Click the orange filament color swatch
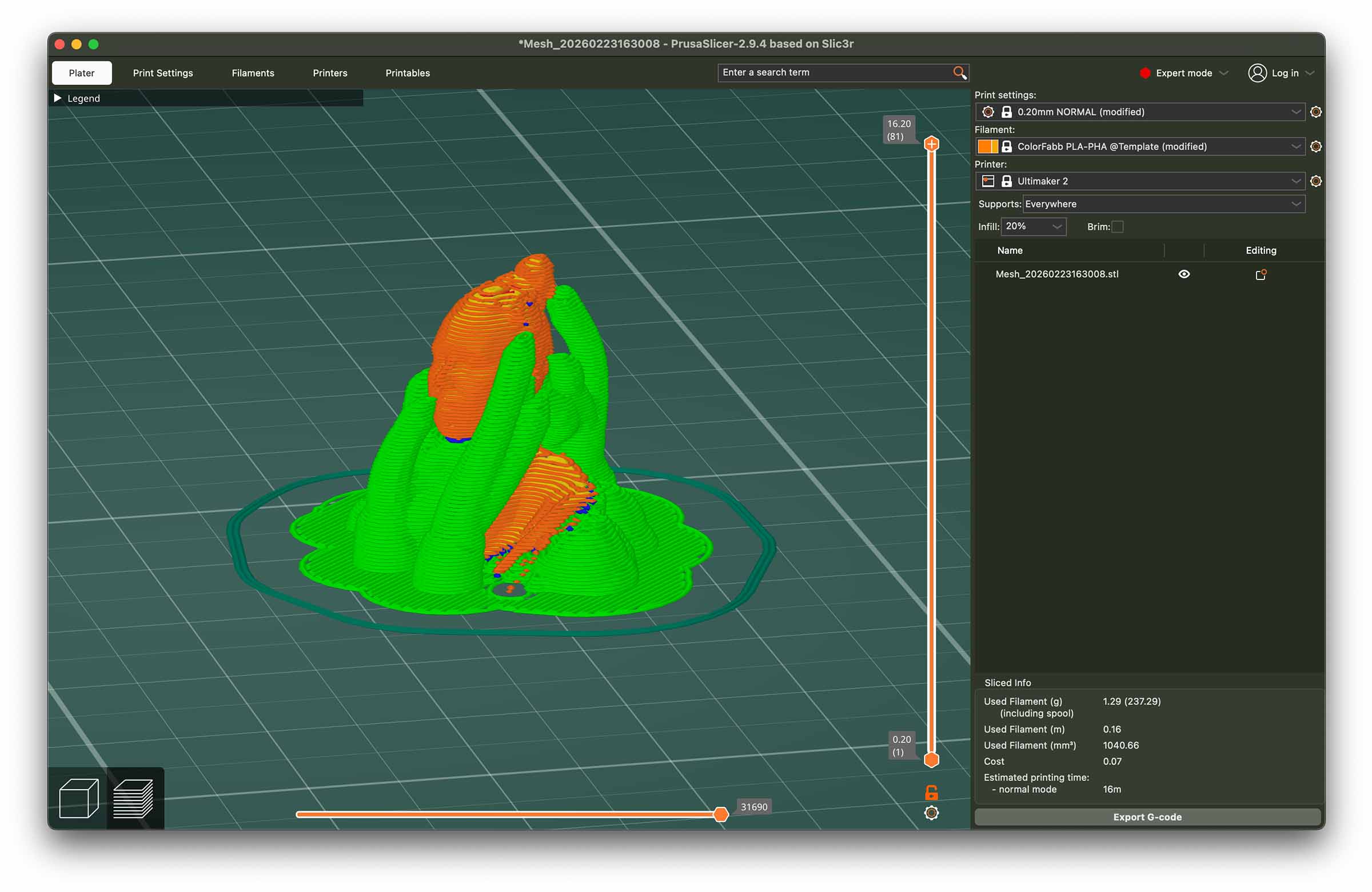The height and width of the screenshot is (892, 1372). (986, 146)
